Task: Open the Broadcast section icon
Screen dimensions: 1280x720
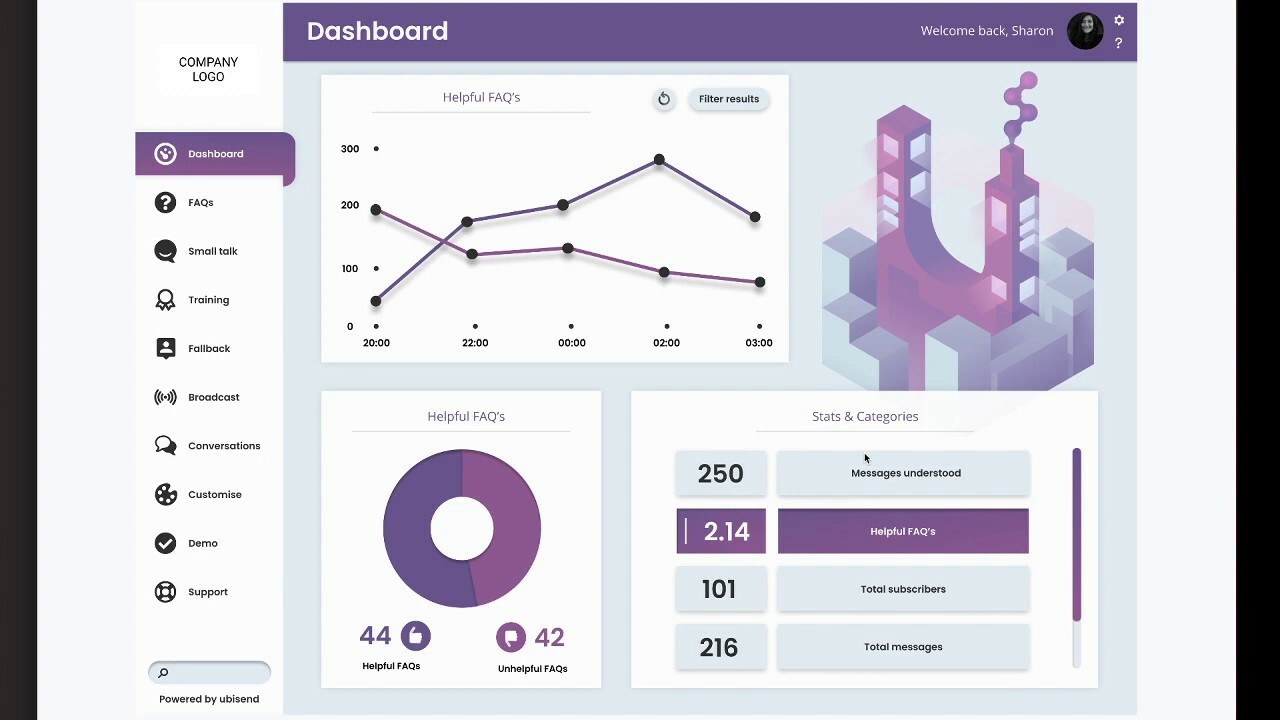Action: [x=165, y=397]
